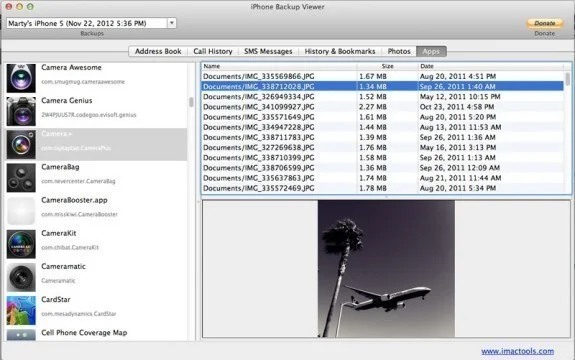Click the Aug 13, 2011 11:53 AM date
This screenshot has height=360, width=575.
coord(460,127)
